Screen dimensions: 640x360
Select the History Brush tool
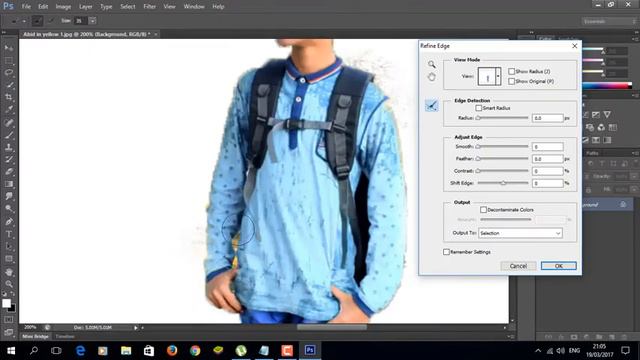pyautogui.click(x=9, y=159)
